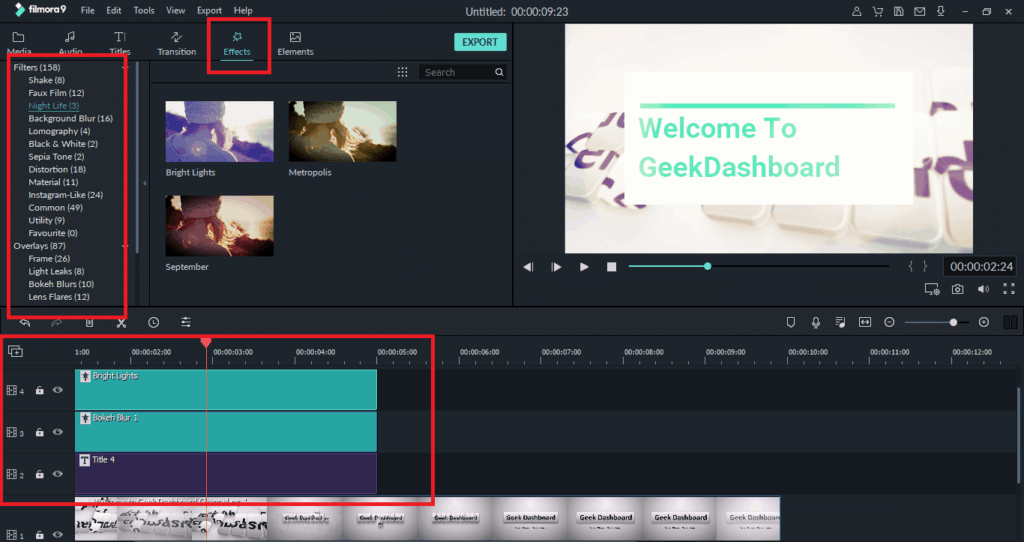
Task: Click the timeline zoom in plus icon
Action: click(x=984, y=322)
